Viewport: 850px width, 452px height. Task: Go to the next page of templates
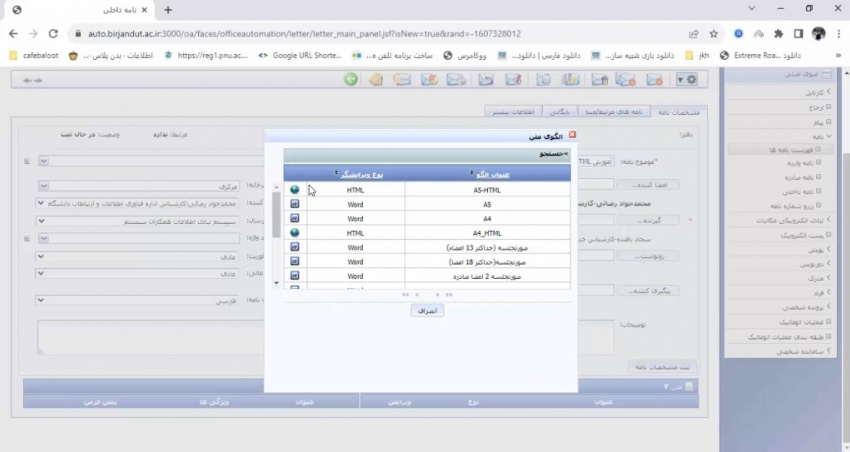437,295
